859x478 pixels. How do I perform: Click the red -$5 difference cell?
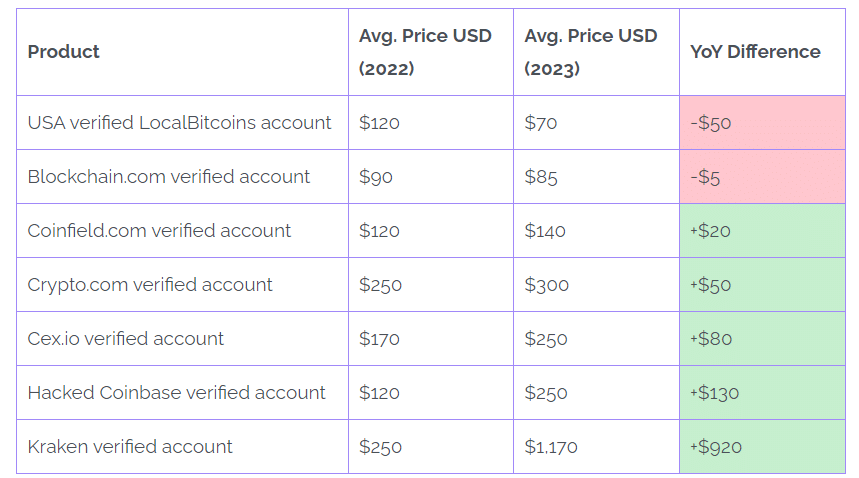point(705,177)
